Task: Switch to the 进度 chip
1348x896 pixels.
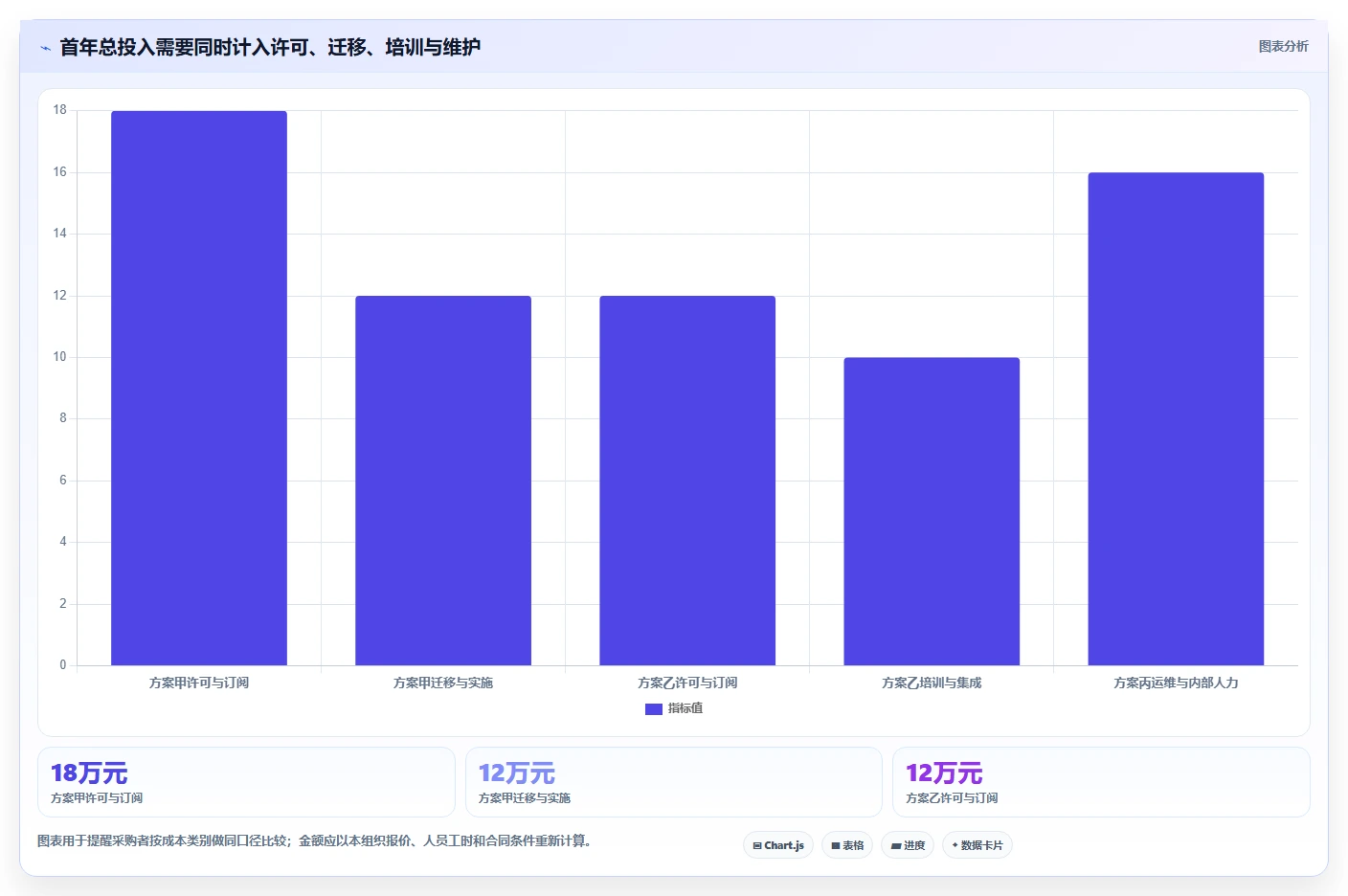Action: click(908, 845)
